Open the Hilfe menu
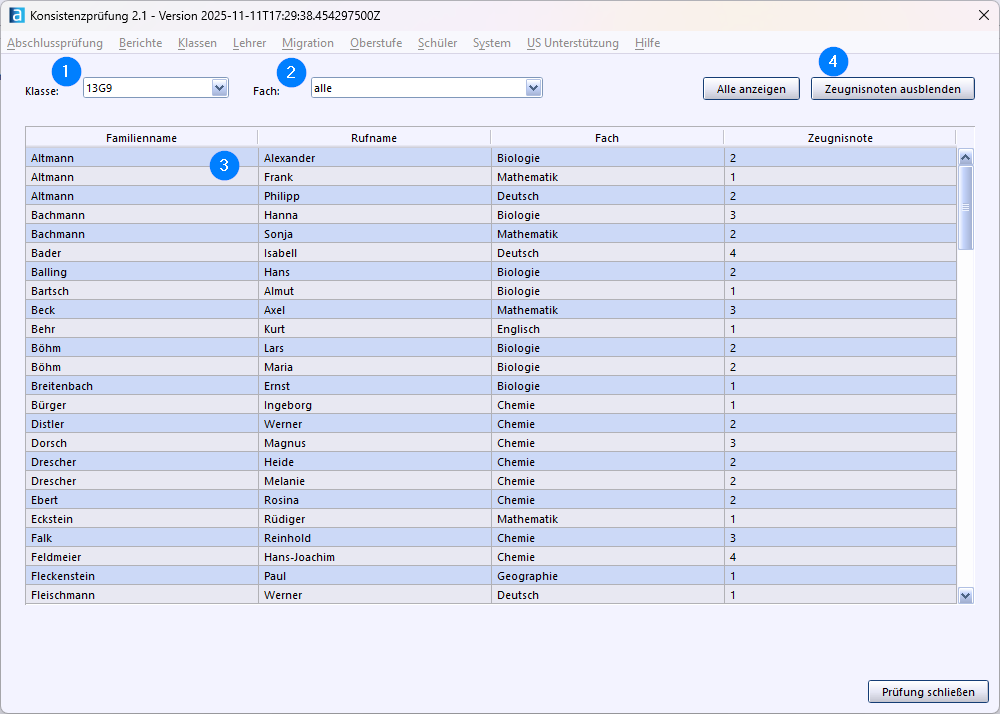This screenshot has width=1000, height=714. click(647, 43)
